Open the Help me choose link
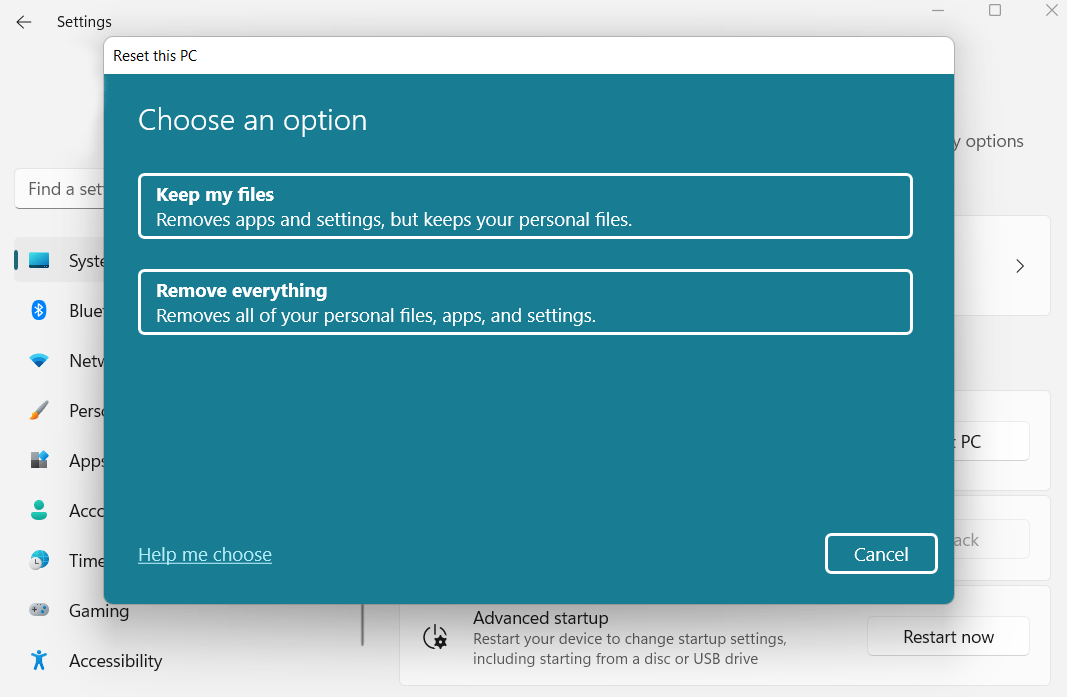Screen dimensions: 1067x697 tap(205, 554)
